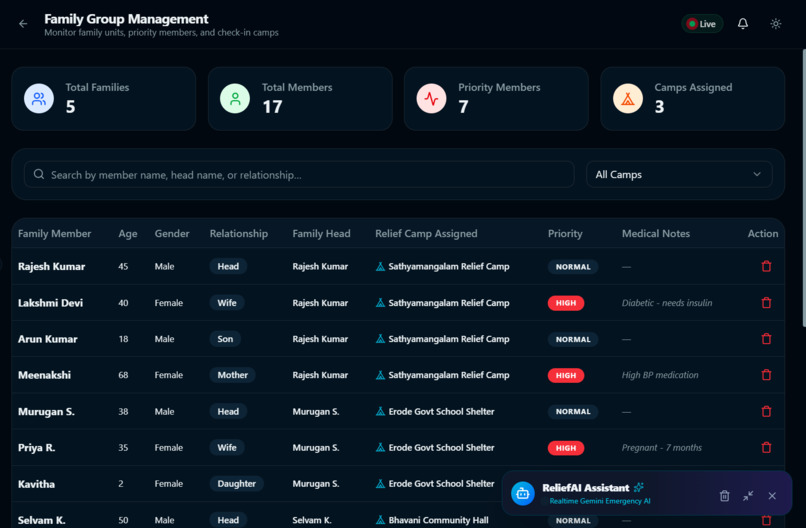Viewport: 806px width, 528px height.
Task: Click 'Pregnant - 7 months' note
Action: pos(662,447)
